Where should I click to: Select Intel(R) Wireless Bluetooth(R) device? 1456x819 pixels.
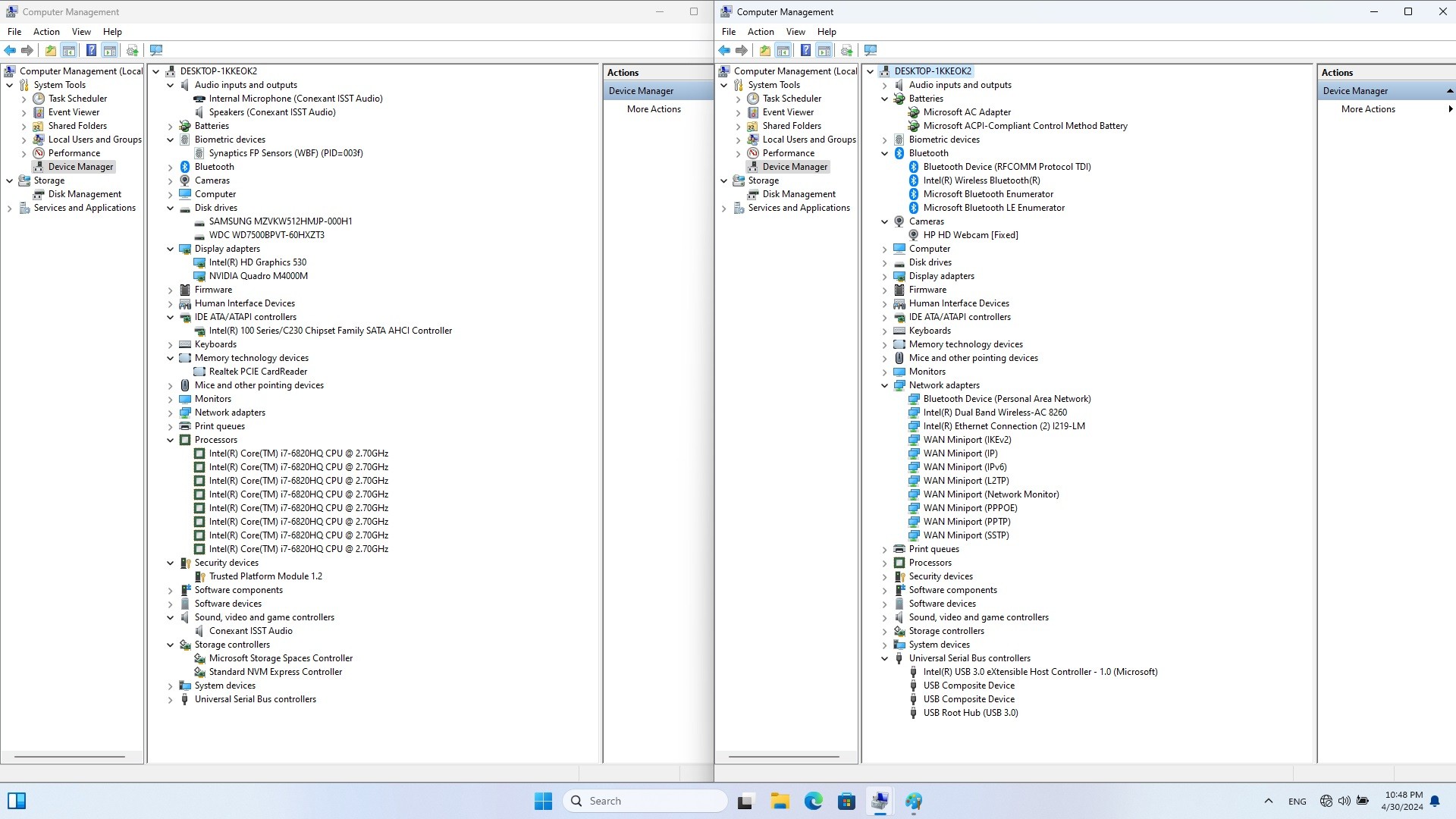(x=981, y=180)
